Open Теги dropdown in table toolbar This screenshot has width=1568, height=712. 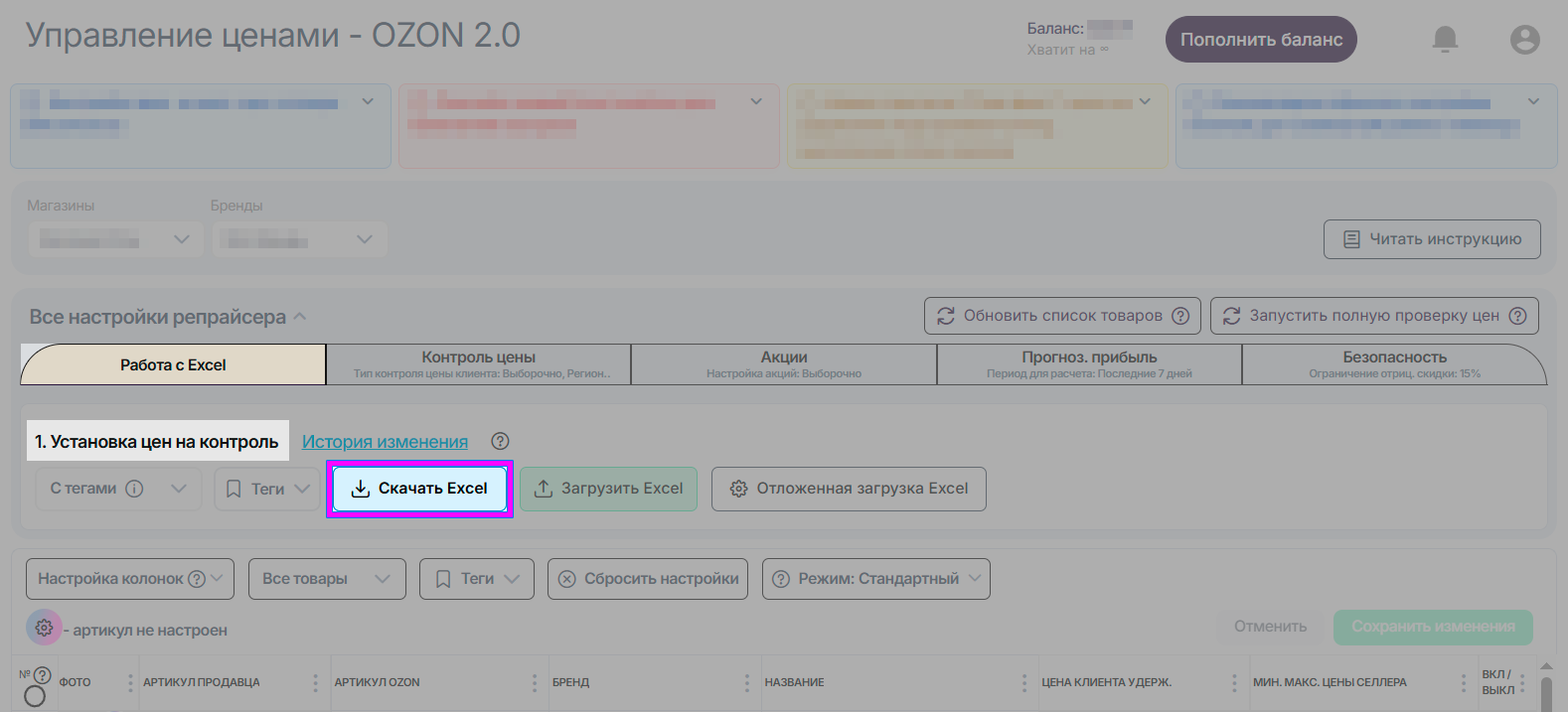[x=477, y=579]
